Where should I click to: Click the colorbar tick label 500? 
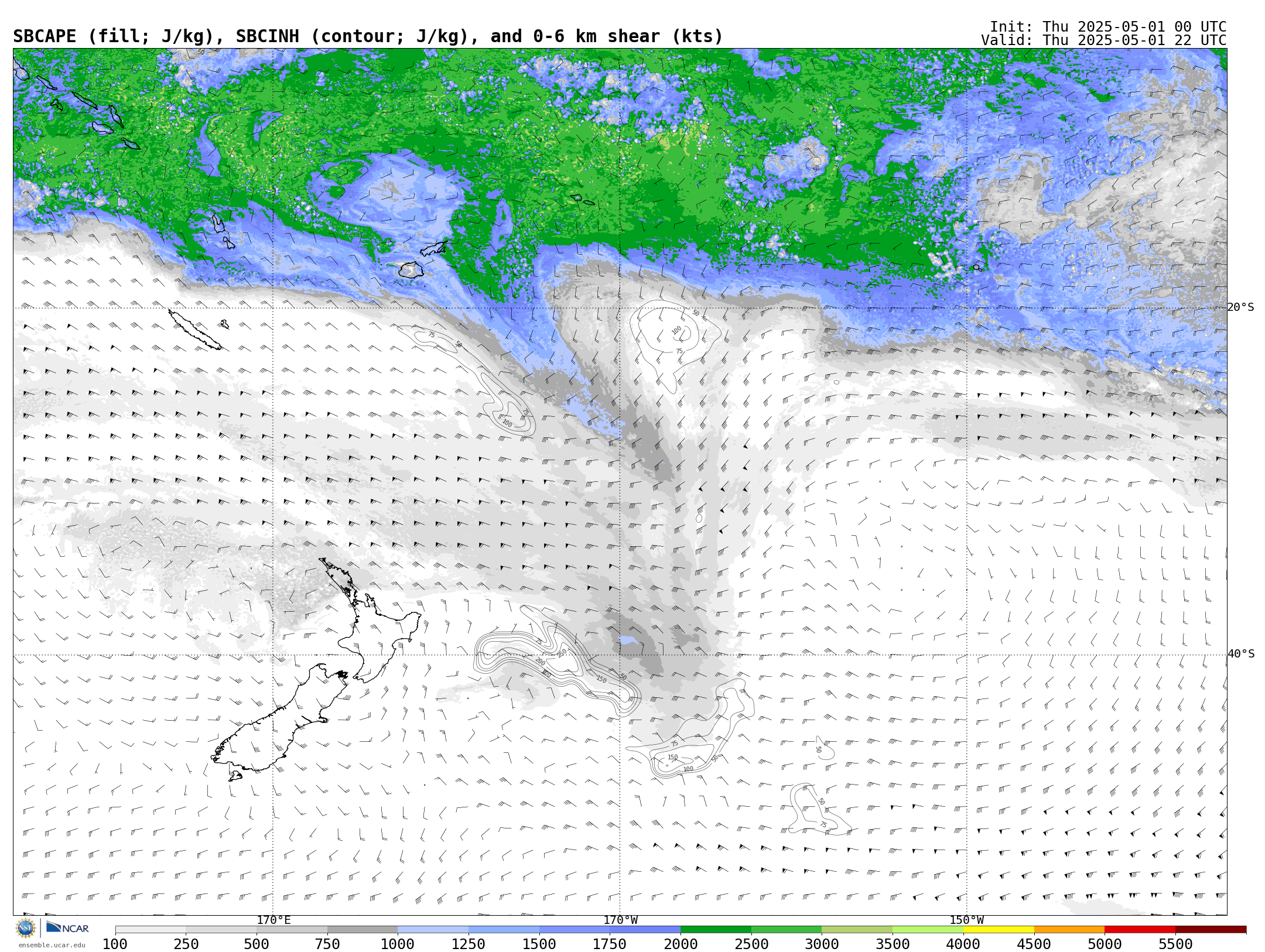(257, 944)
